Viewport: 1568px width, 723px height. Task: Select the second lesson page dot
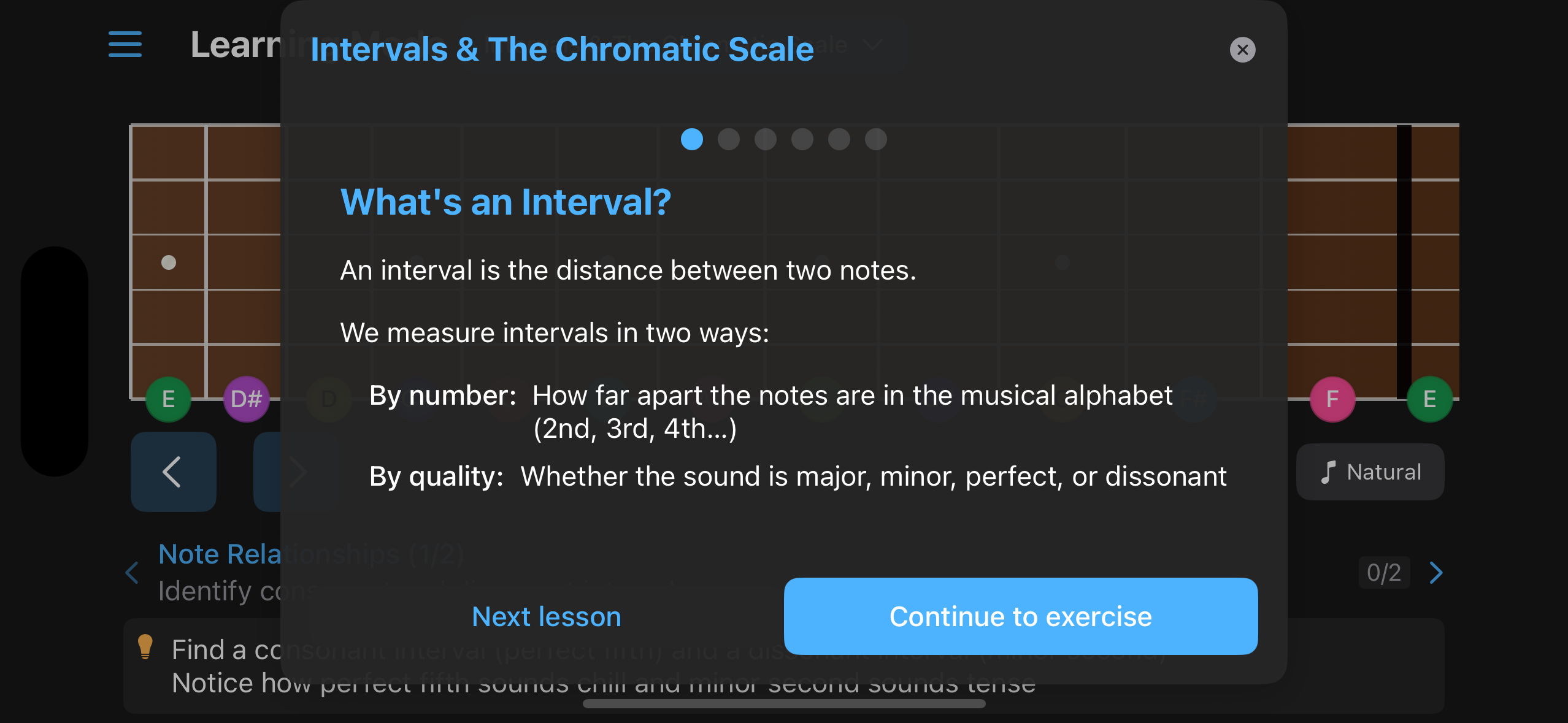pyautogui.click(x=729, y=139)
